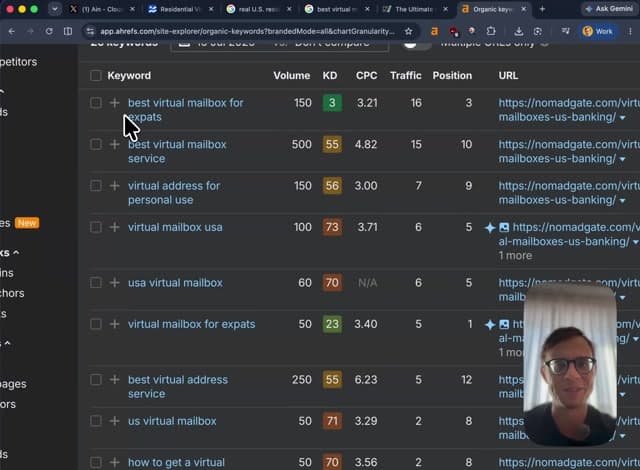Open the Ahrefs extension icon in the toolbar

pyautogui.click(x=435, y=31)
